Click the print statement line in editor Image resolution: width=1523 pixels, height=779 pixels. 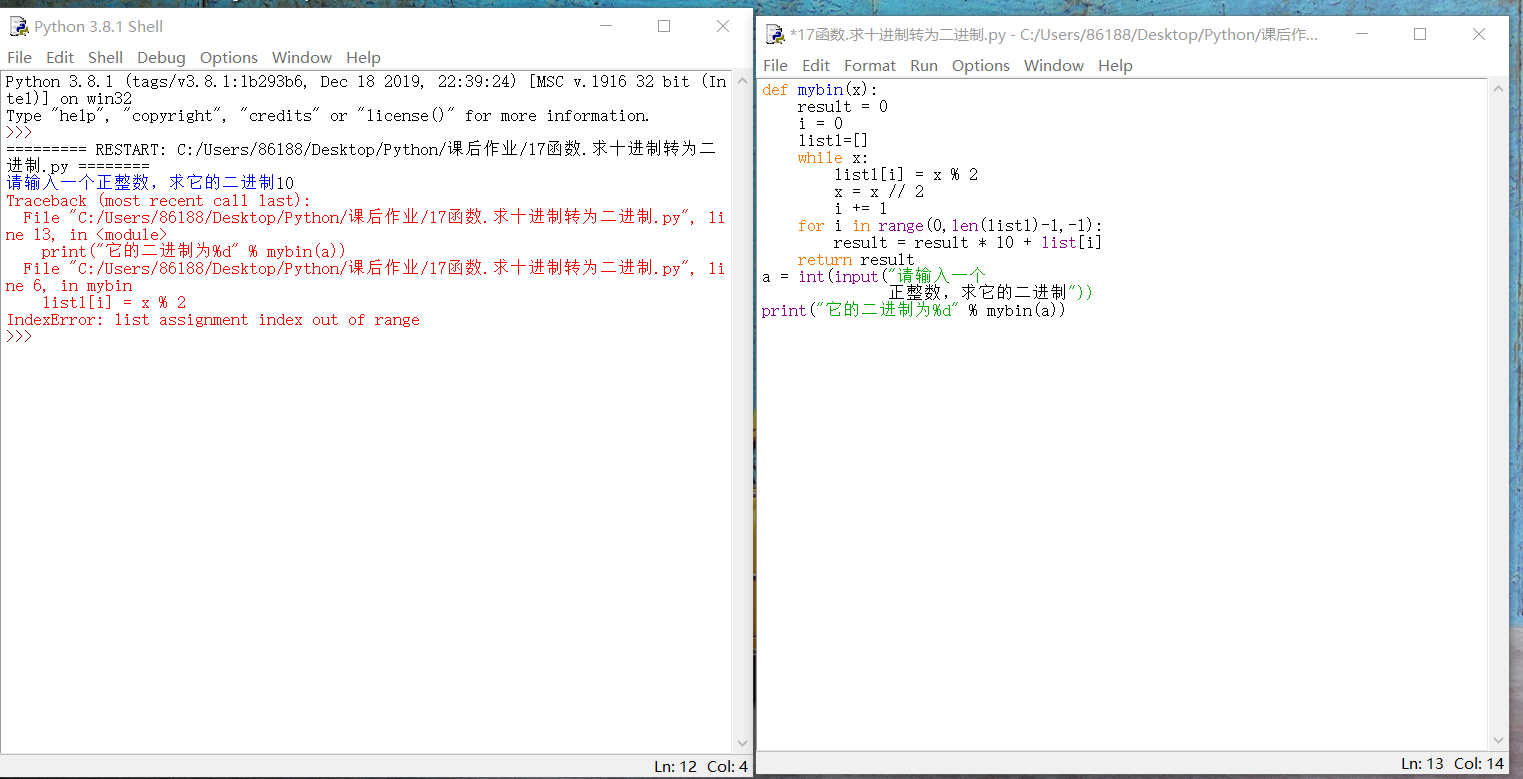914,311
